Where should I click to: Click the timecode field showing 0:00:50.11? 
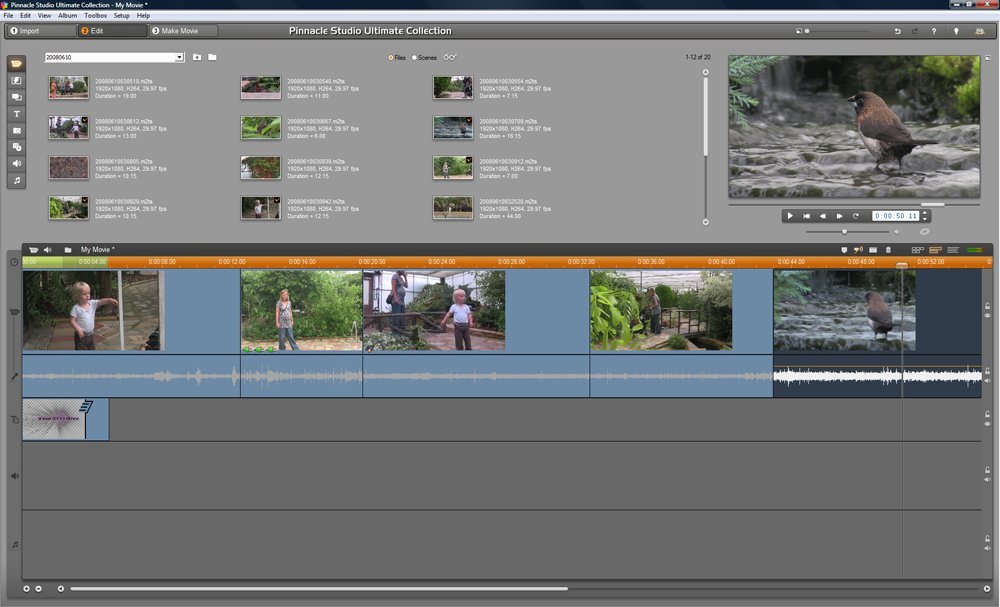(x=895, y=216)
